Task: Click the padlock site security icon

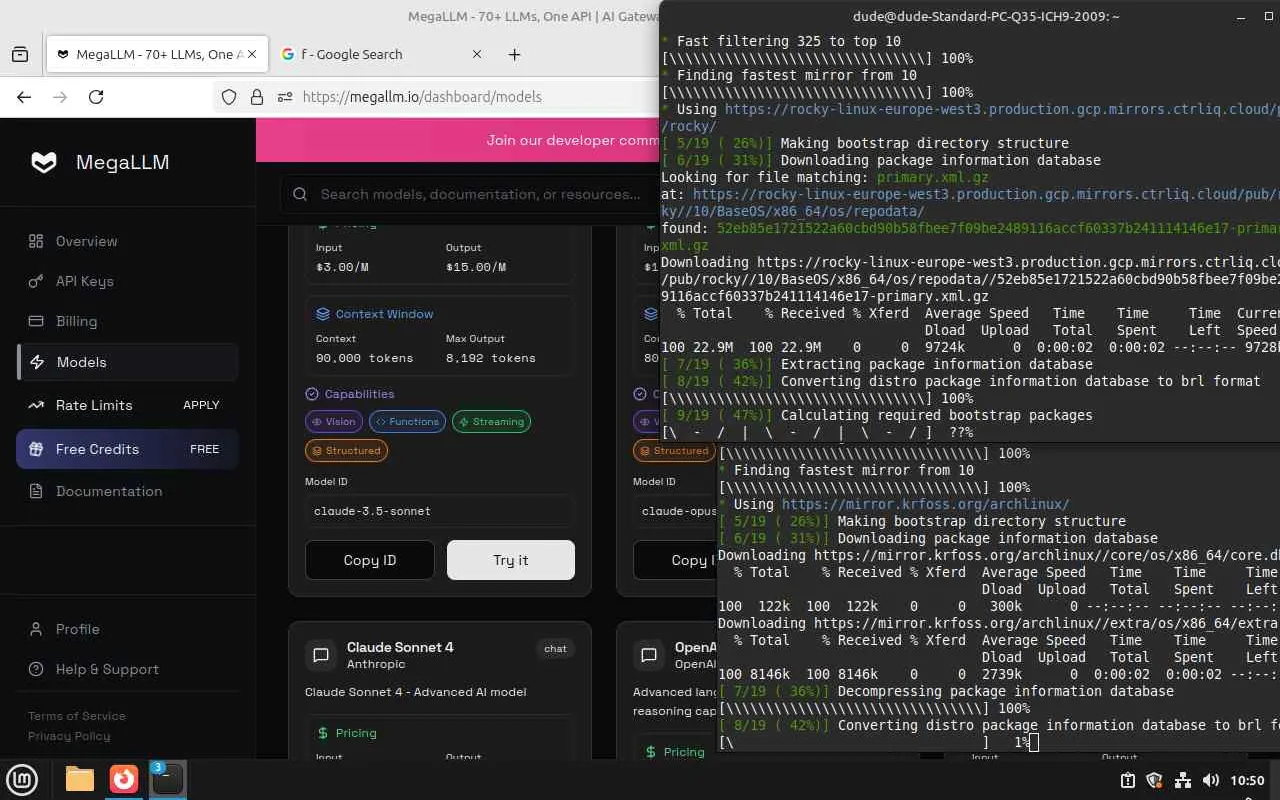Action: tap(257, 97)
